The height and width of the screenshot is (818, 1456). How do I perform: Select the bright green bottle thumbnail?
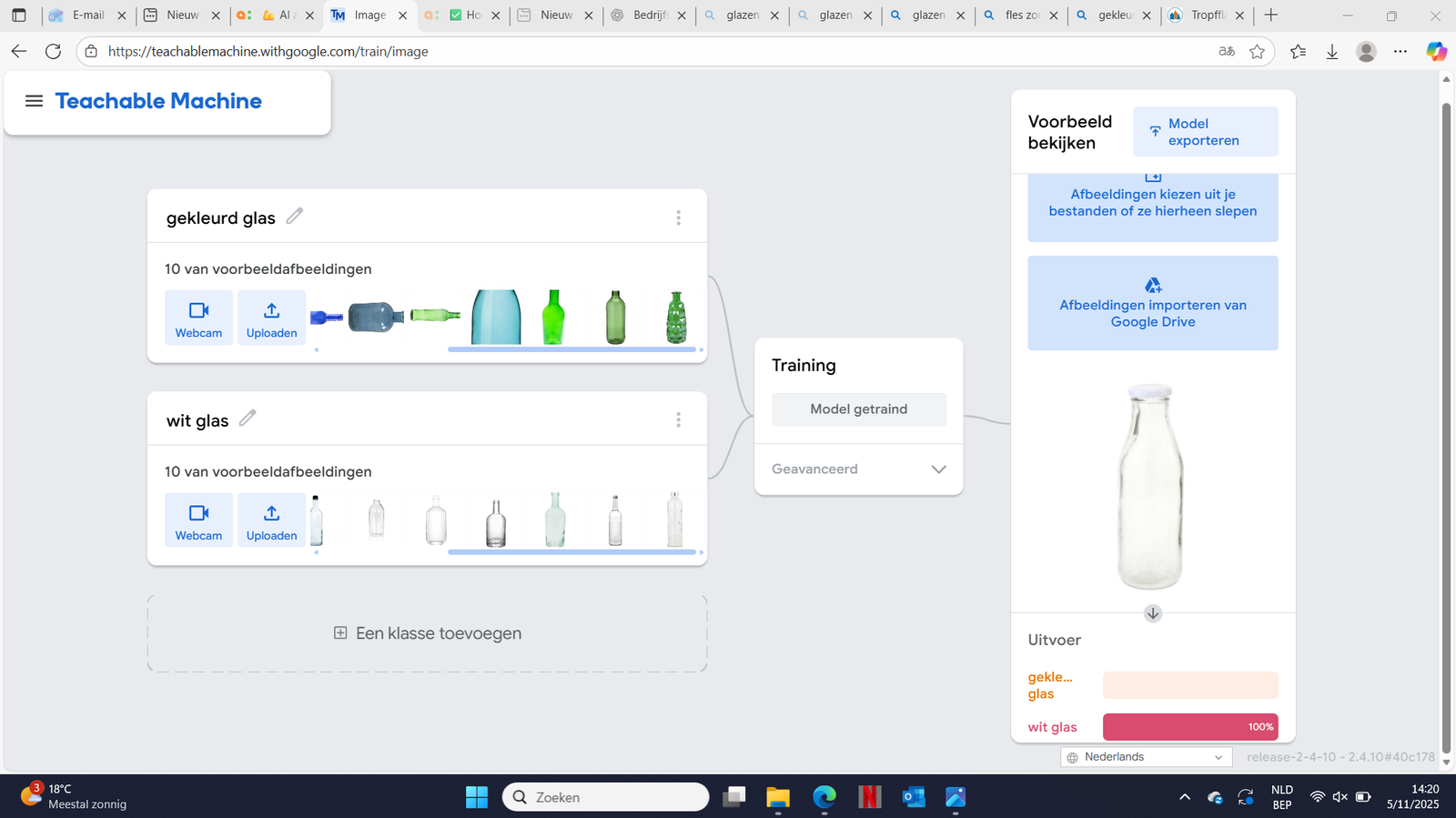click(x=553, y=317)
